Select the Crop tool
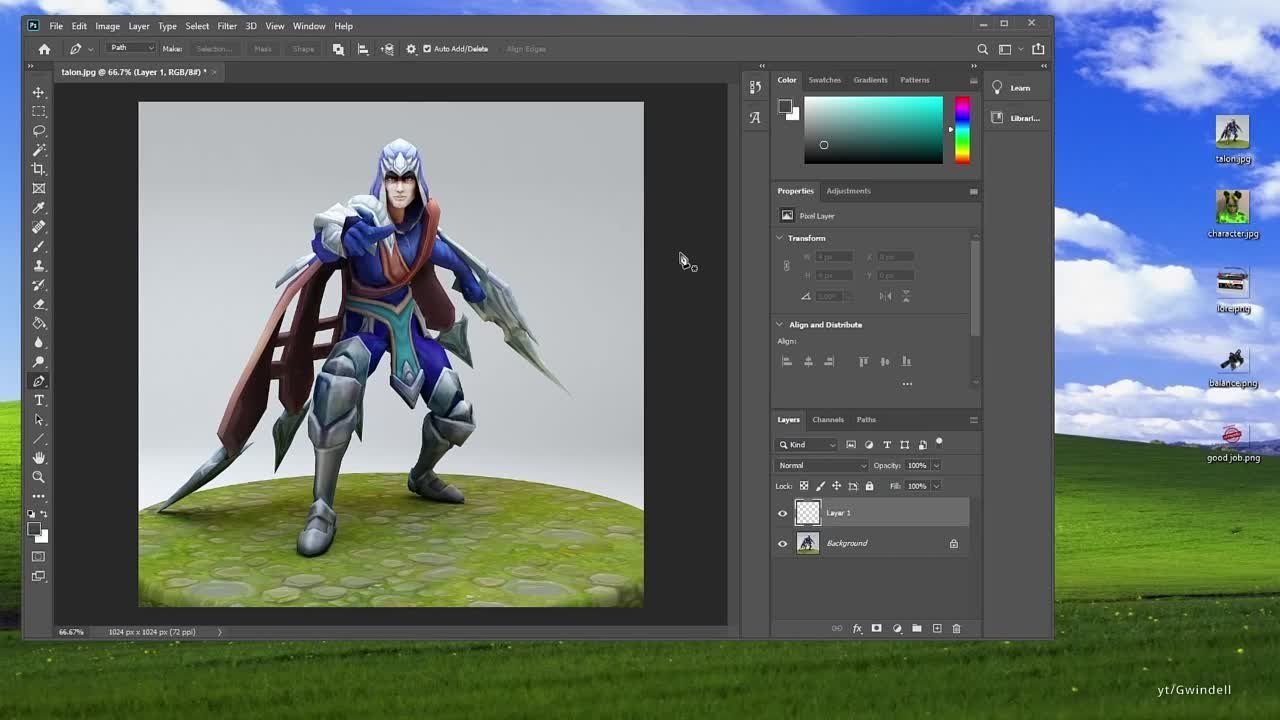 click(39, 169)
